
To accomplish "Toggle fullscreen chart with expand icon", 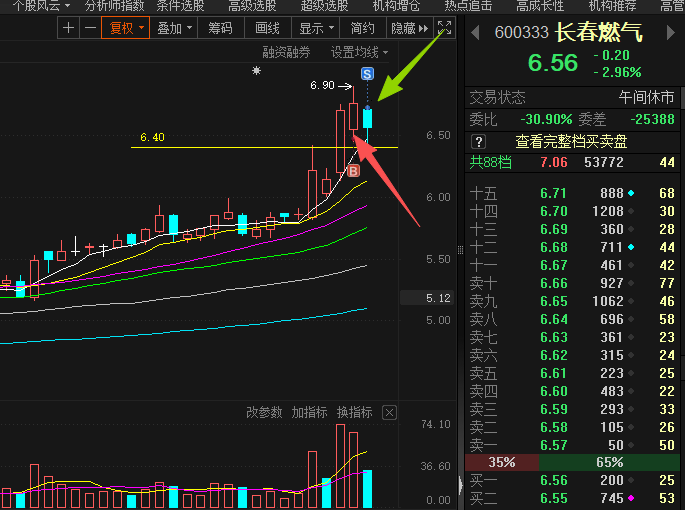I will coord(444,28).
